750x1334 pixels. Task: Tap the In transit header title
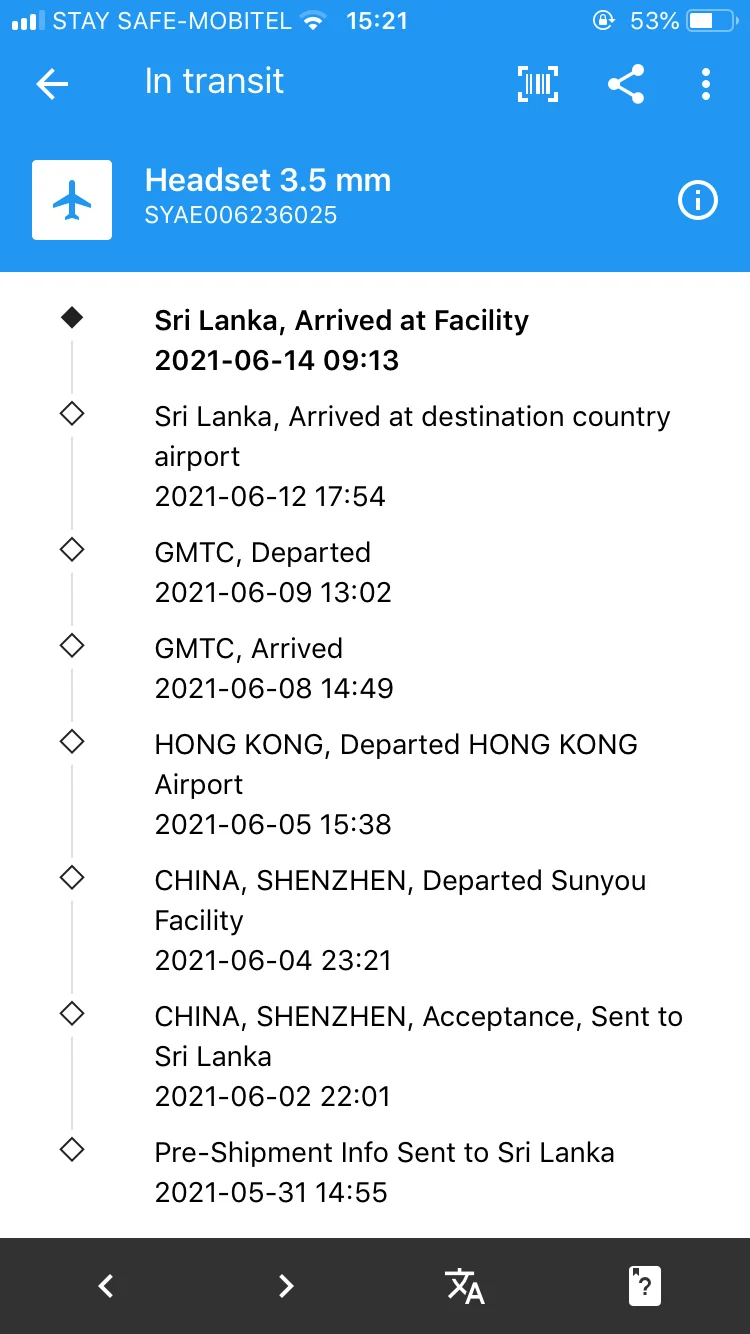(214, 82)
